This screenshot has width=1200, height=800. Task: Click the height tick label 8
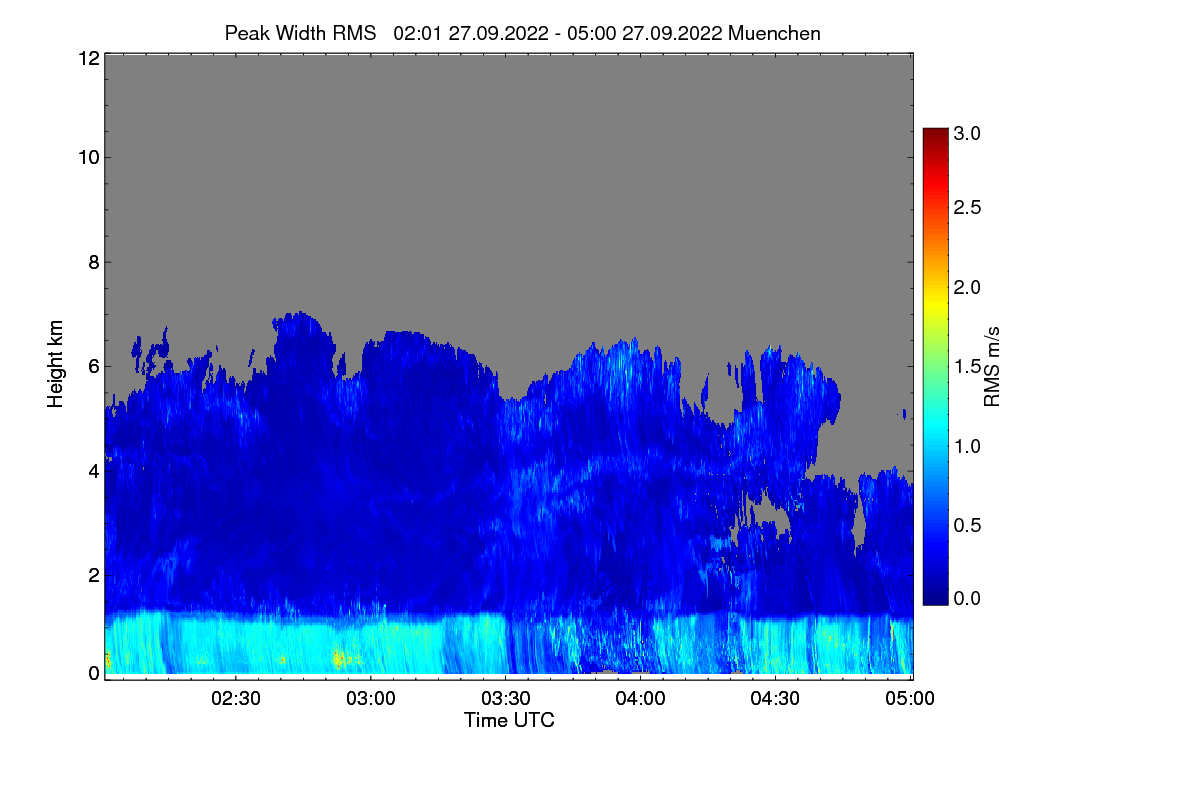(x=94, y=262)
